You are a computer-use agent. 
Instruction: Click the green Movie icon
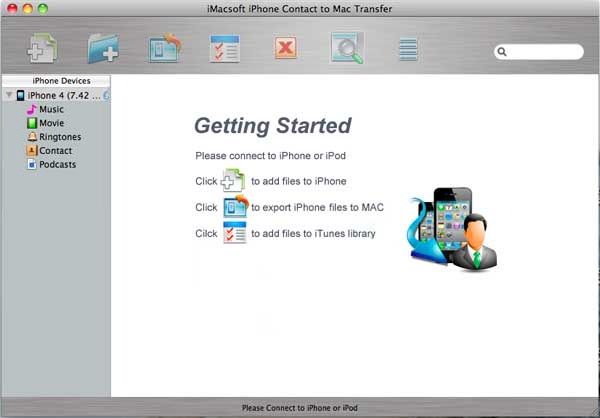coord(32,123)
